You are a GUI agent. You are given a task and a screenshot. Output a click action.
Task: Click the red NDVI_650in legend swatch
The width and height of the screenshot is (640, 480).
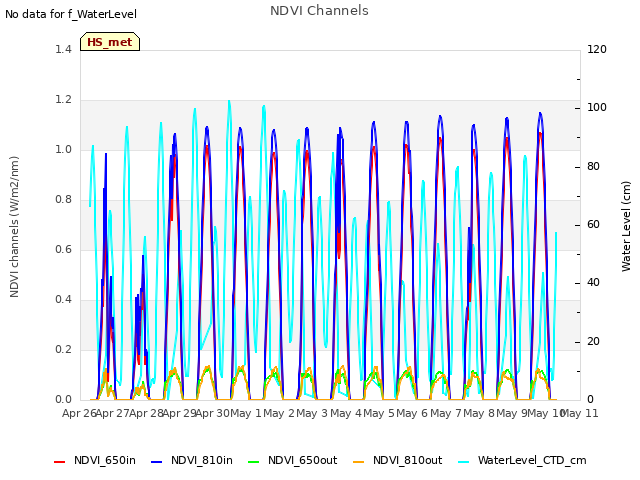[60, 461]
